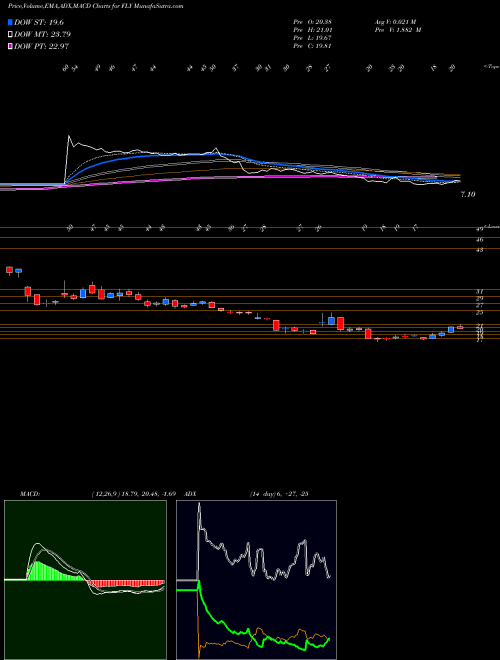Click the 31 level label on candlestick axis
Screen dimensions: 500x660
pos(479,291)
